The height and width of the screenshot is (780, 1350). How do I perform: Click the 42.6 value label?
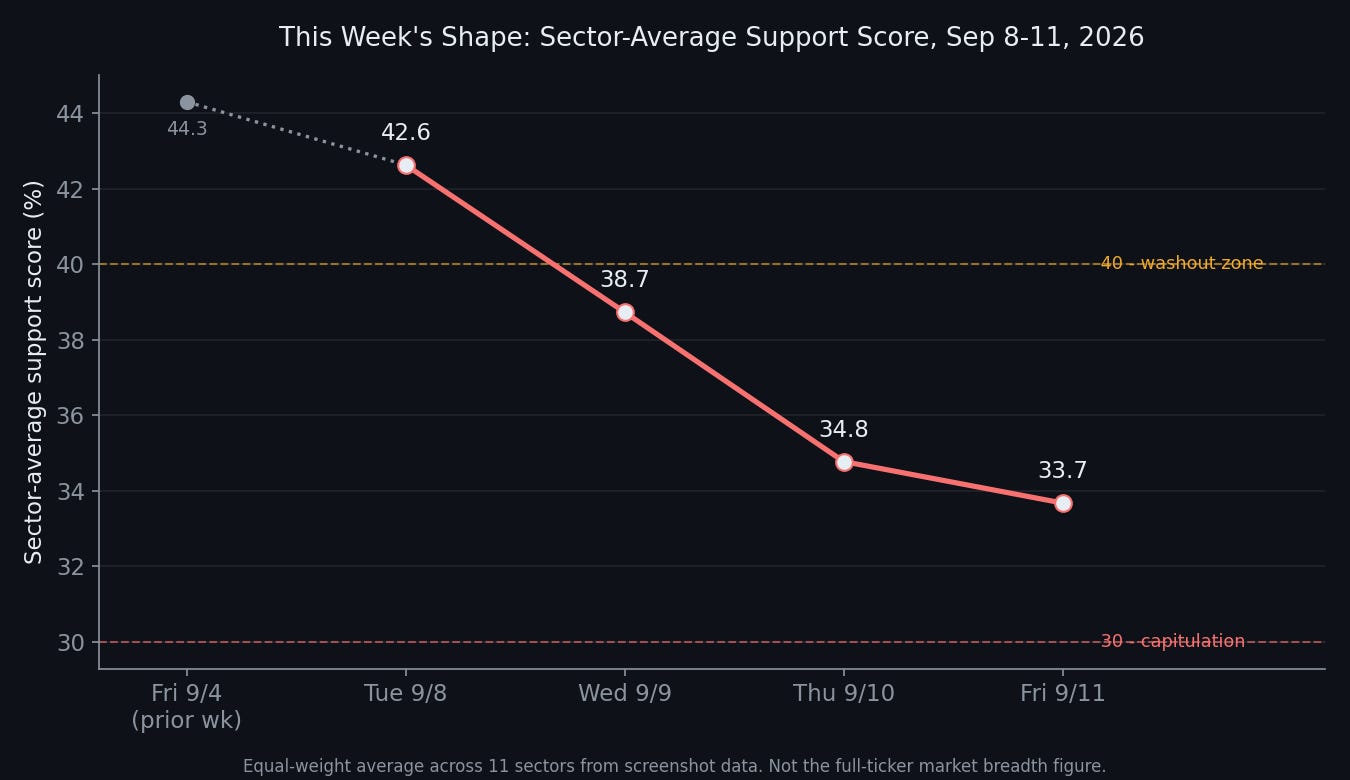click(406, 133)
